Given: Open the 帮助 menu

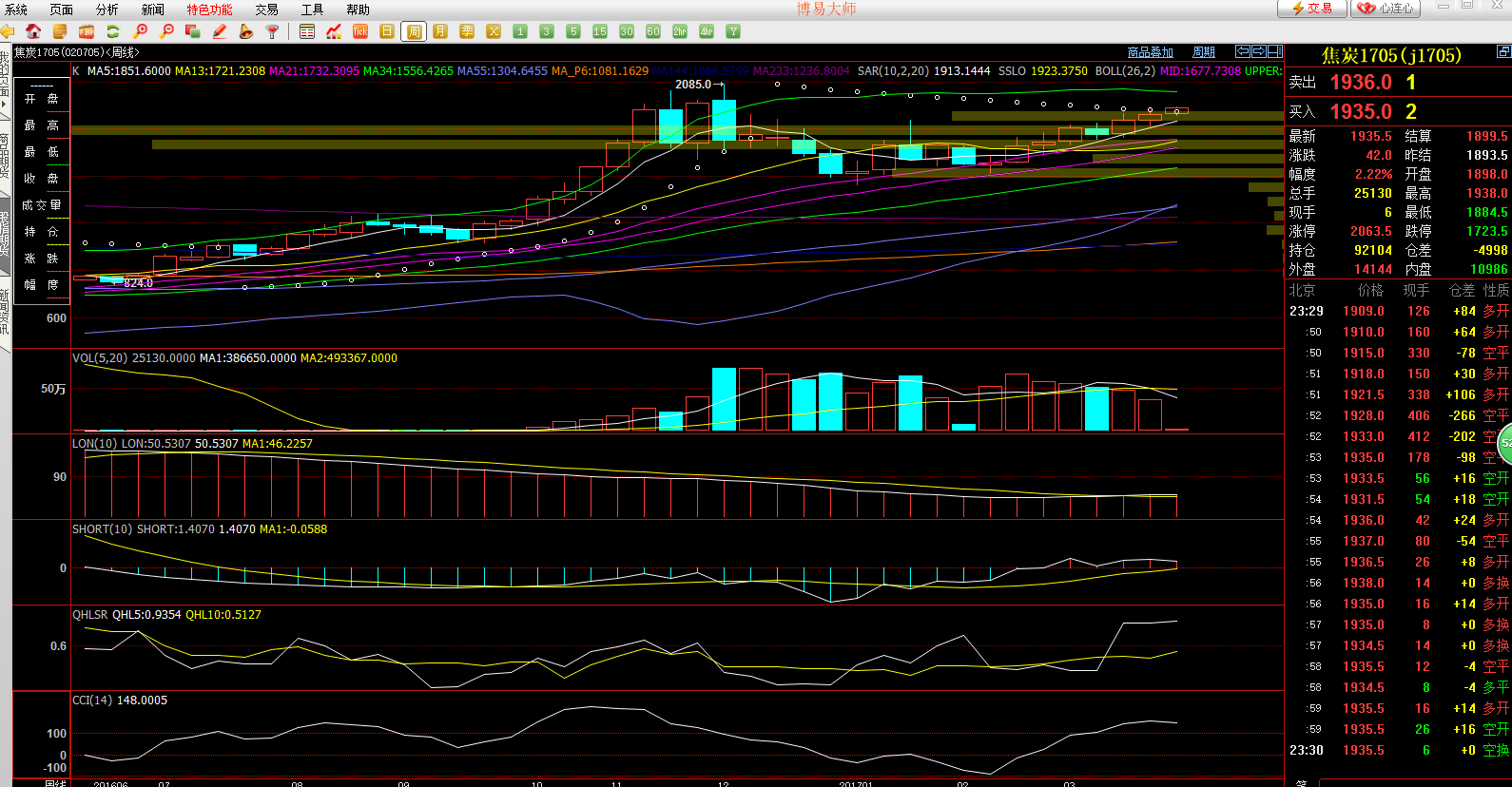Looking at the screenshot, I should click(359, 10).
